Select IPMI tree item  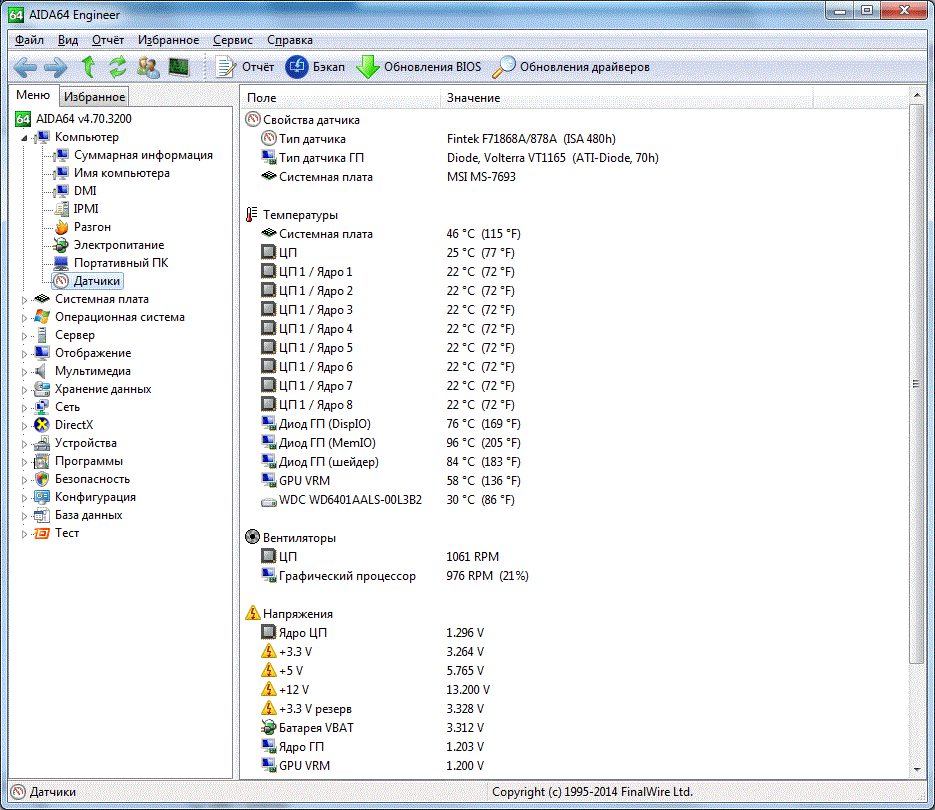click(86, 209)
